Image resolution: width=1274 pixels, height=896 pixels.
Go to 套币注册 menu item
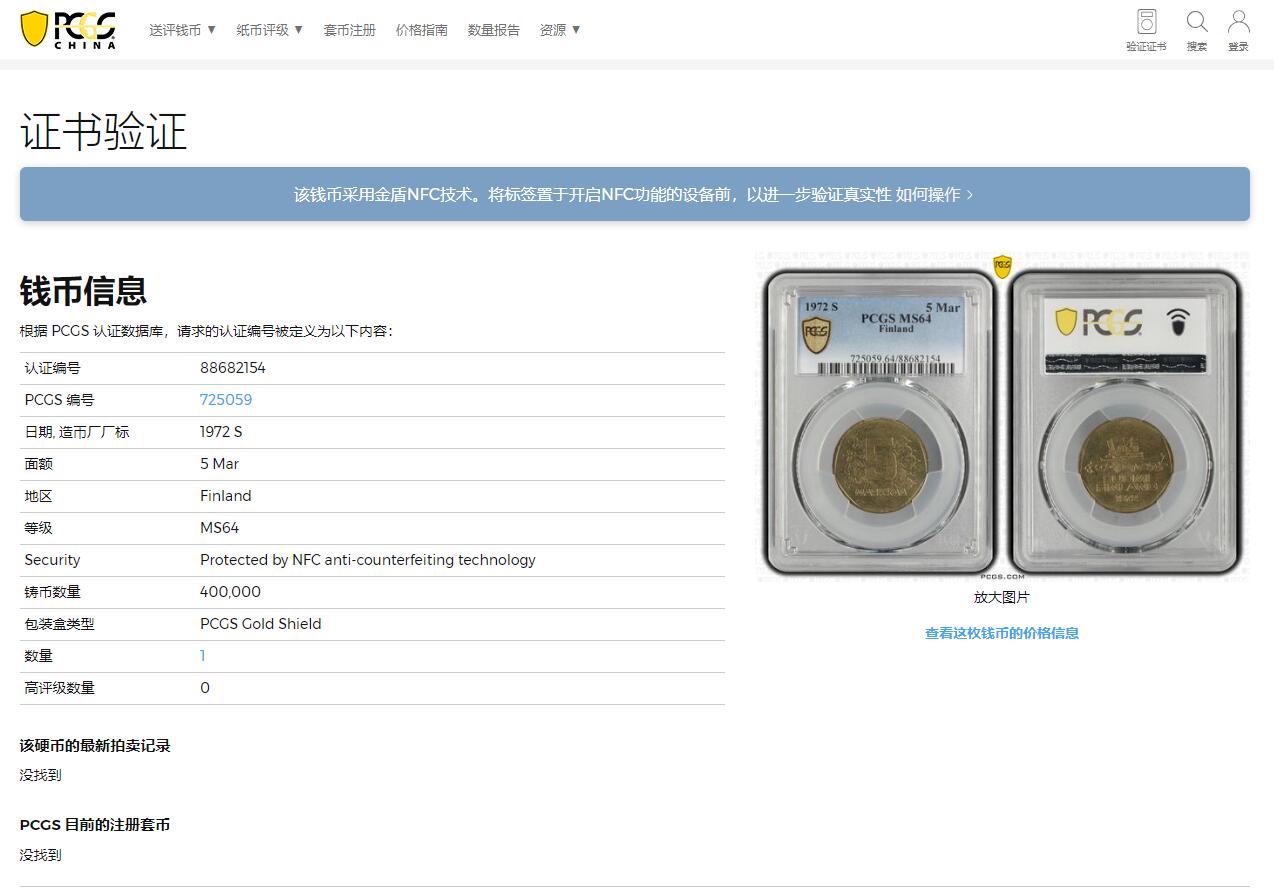[350, 30]
